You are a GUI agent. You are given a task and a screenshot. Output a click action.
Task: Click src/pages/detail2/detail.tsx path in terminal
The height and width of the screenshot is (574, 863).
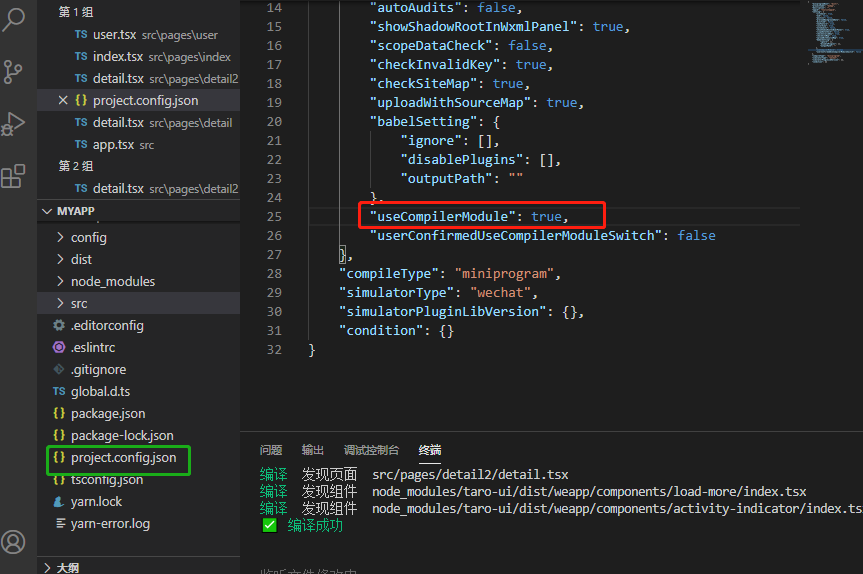pos(470,474)
